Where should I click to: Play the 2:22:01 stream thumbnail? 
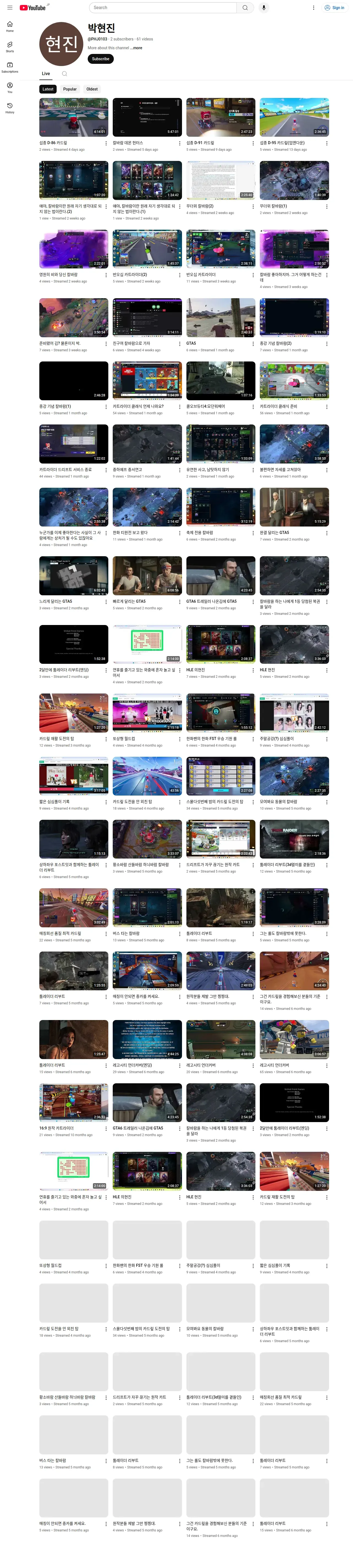point(74,249)
